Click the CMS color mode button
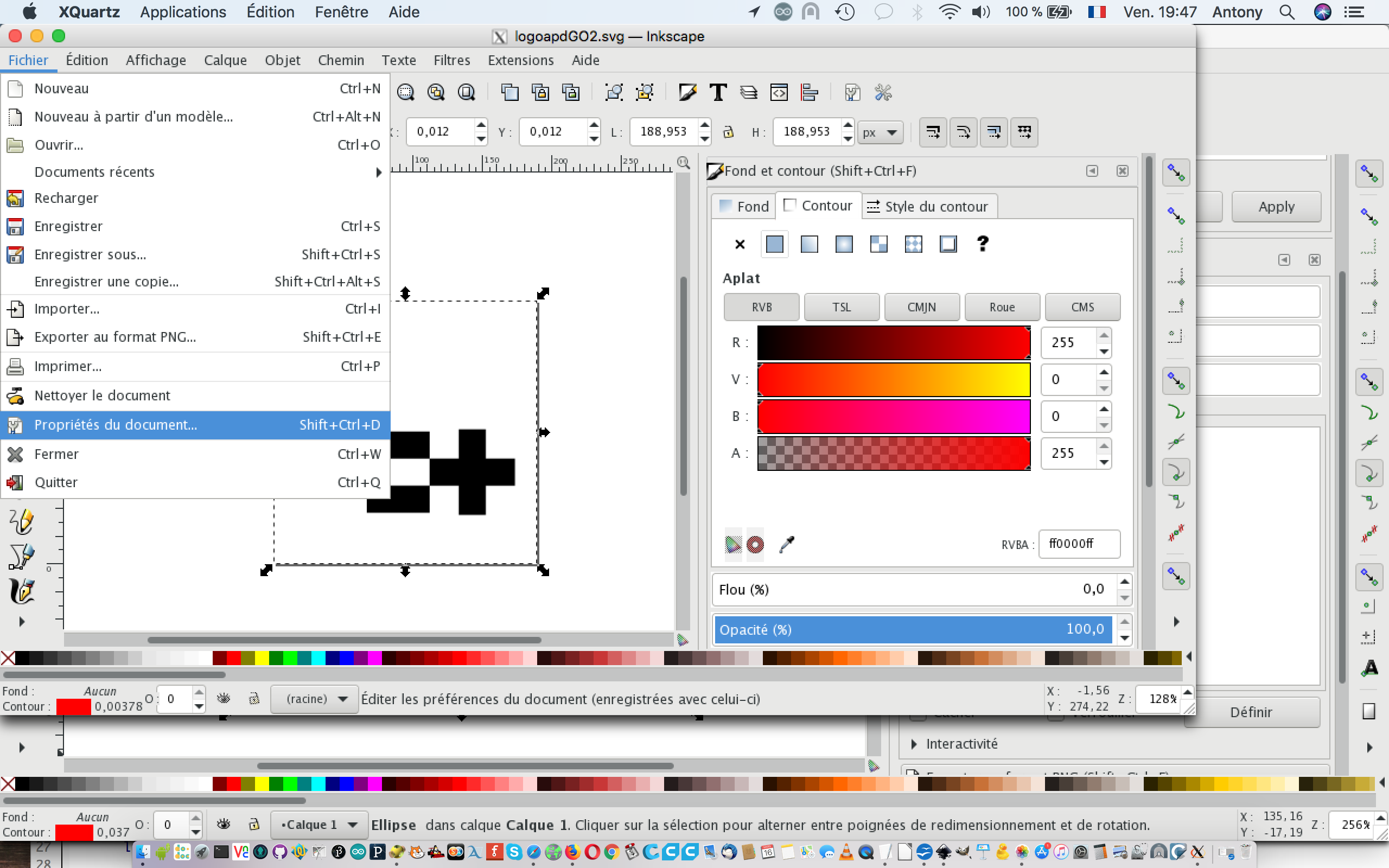 tap(1082, 307)
